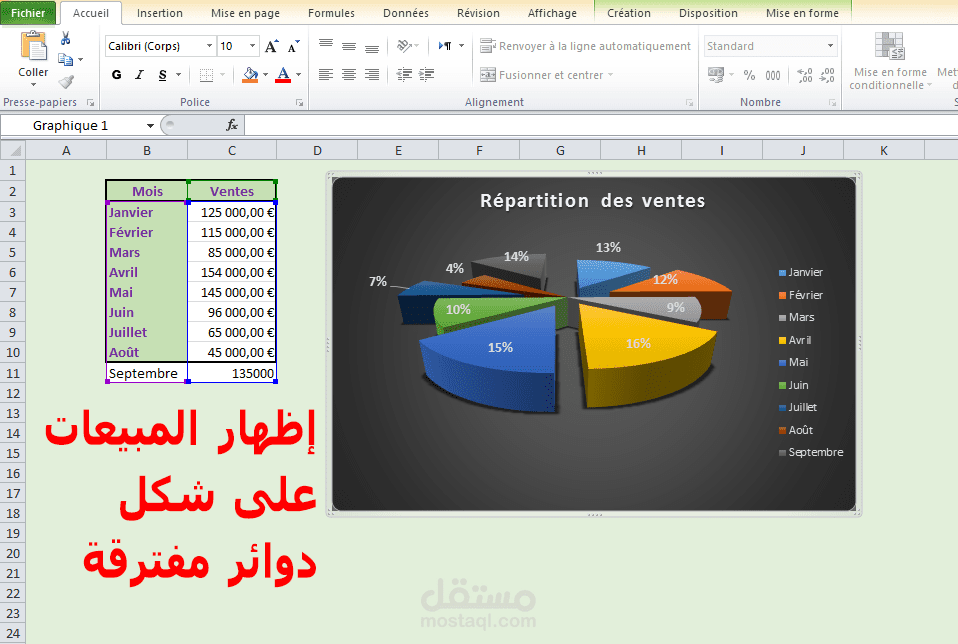Click Mise en forme conditionnelle button
This screenshot has height=644, width=958.
pos(890,61)
